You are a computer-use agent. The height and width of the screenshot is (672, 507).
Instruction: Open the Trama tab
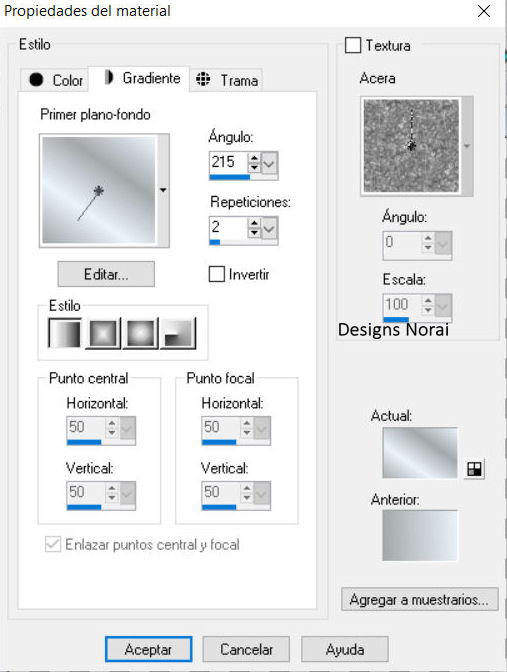point(226,80)
